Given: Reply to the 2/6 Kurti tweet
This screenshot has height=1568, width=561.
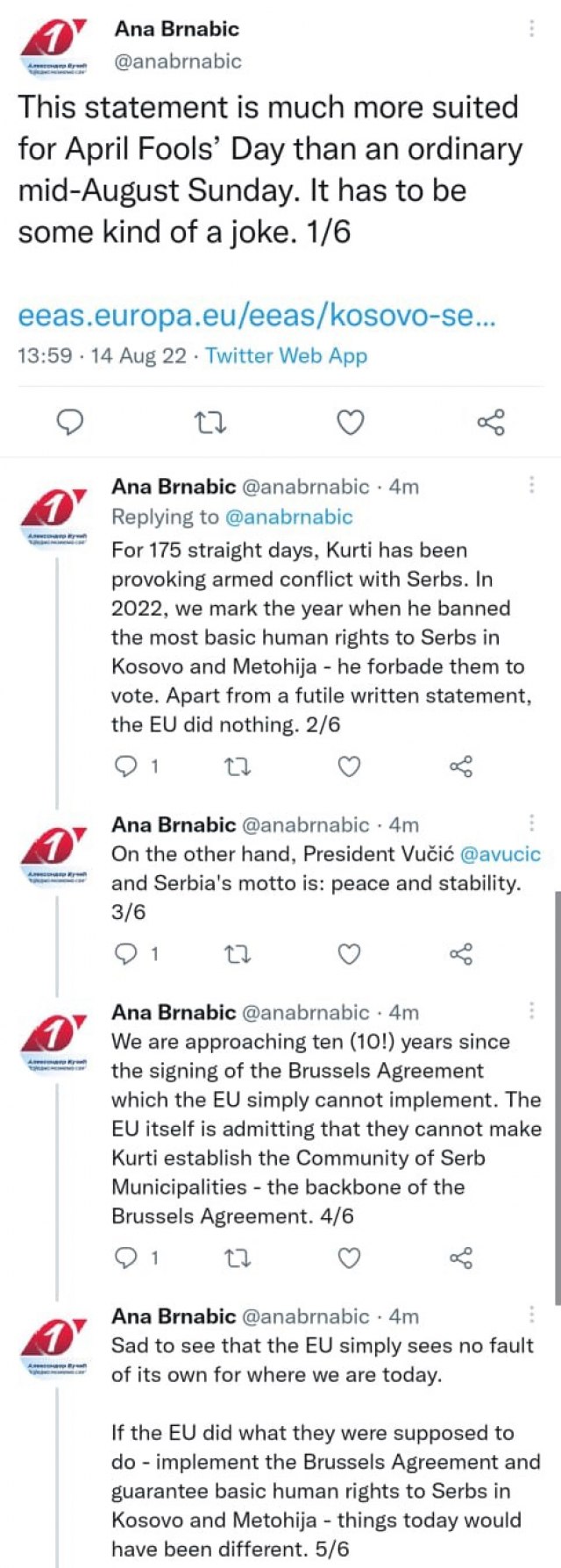Looking at the screenshot, I should pyautogui.click(x=127, y=766).
